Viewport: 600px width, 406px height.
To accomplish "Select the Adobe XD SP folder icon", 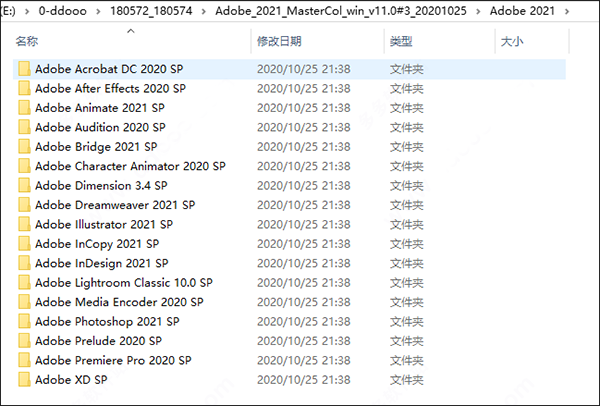I will [x=24, y=380].
